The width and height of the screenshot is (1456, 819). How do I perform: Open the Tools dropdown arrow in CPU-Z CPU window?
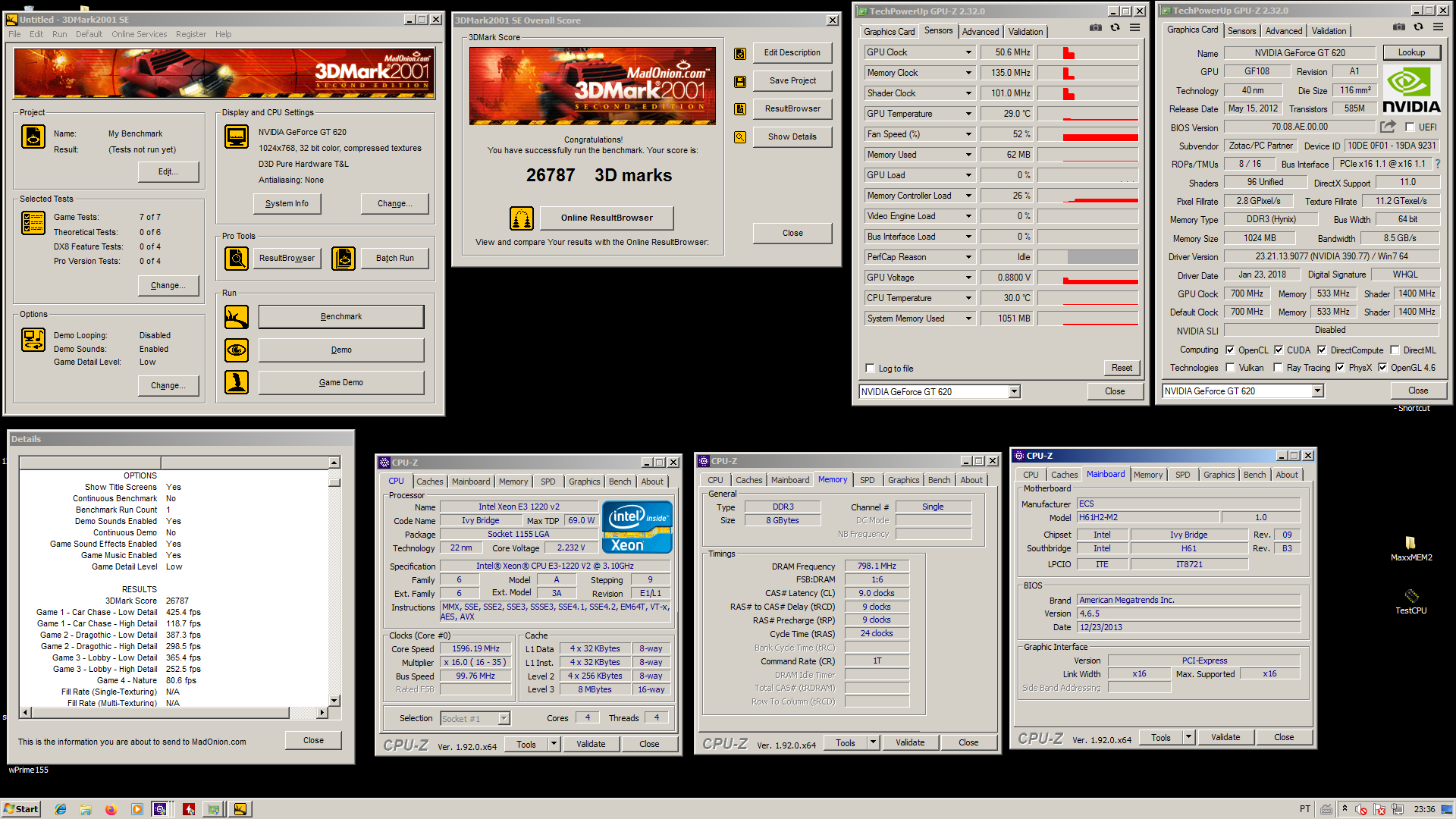pyautogui.click(x=554, y=745)
